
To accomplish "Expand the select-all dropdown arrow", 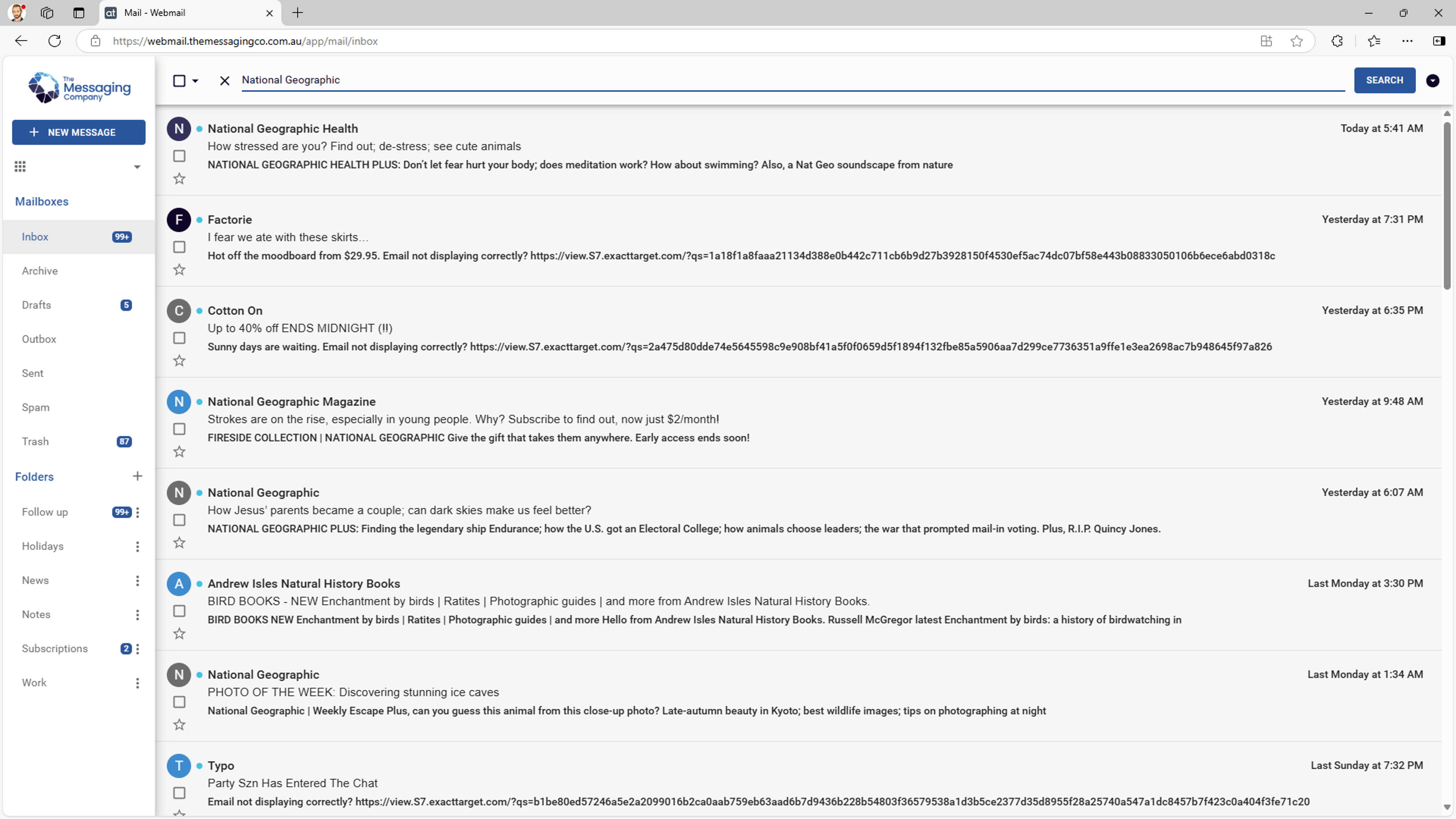I will [195, 81].
